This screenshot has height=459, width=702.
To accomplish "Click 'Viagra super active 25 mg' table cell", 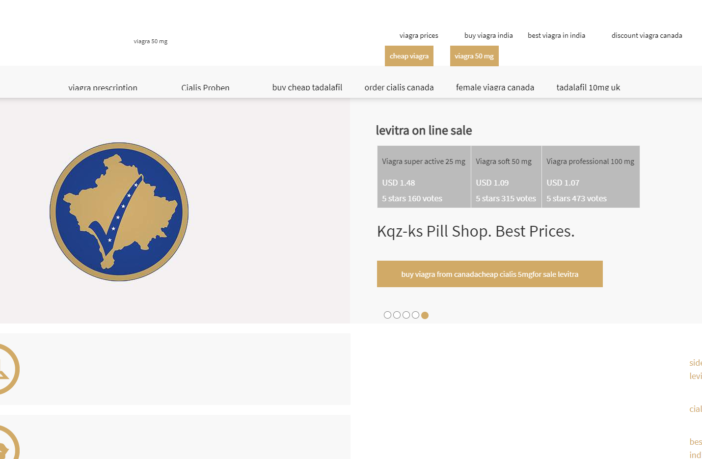I will pos(424,177).
